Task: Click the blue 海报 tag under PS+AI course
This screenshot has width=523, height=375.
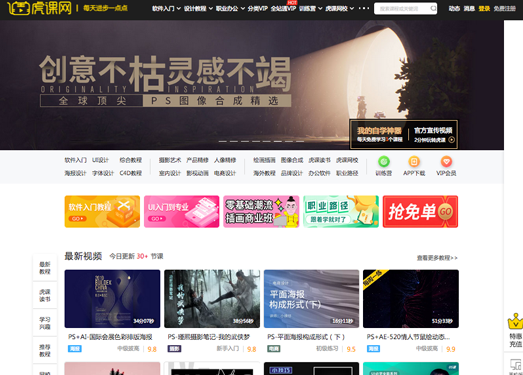Action: [x=75, y=349]
